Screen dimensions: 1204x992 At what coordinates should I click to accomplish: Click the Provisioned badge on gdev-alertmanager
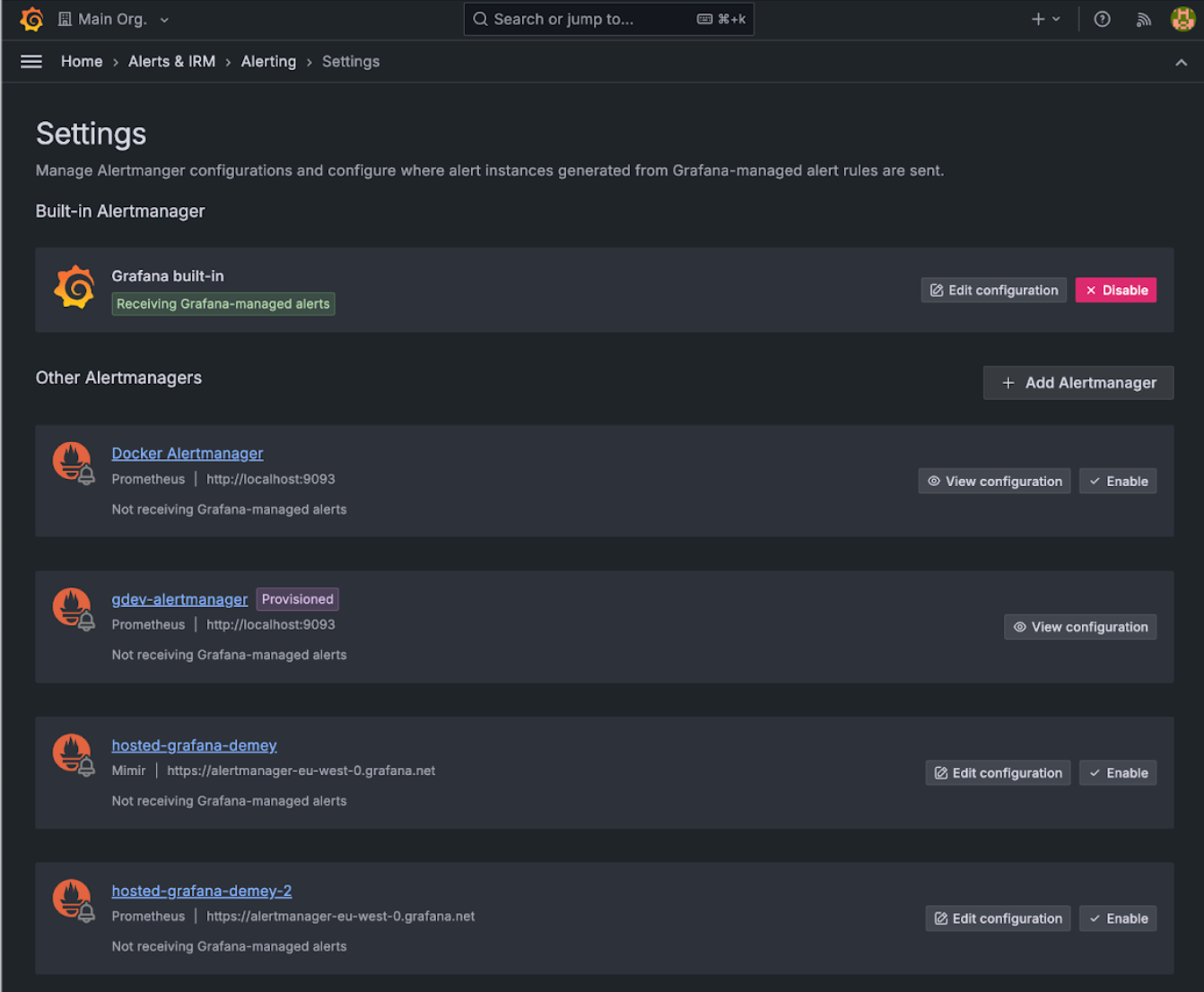click(x=297, y=598)
